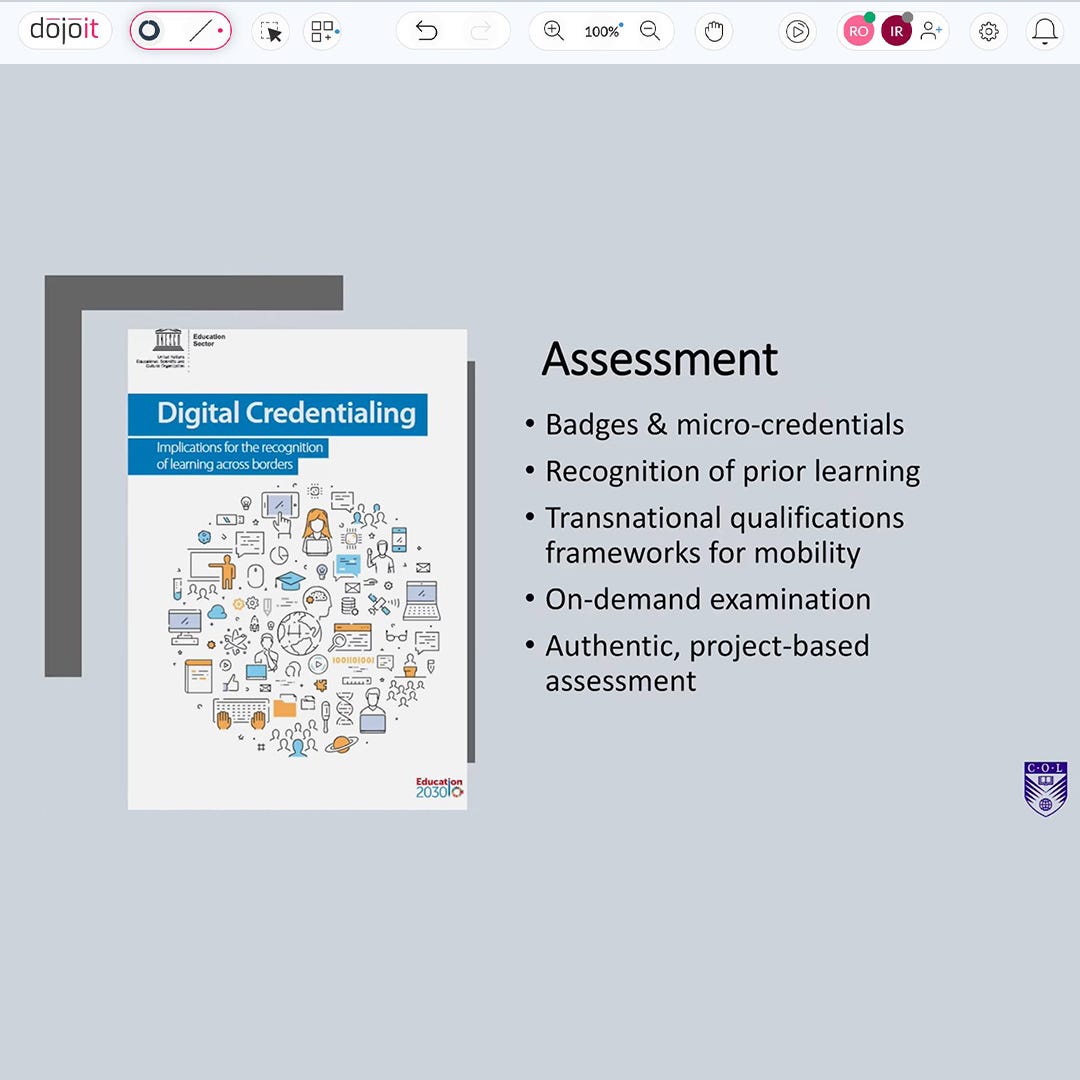The image size is (1080, 1080).
Task: Click the COL shield logo
Action: pos(1046,789)
